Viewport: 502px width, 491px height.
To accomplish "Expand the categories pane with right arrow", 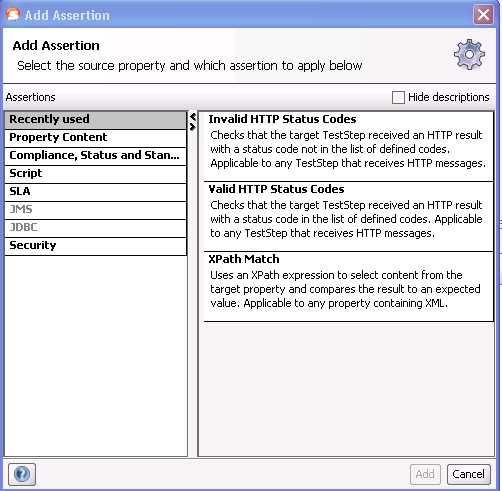I will (193, 127).
